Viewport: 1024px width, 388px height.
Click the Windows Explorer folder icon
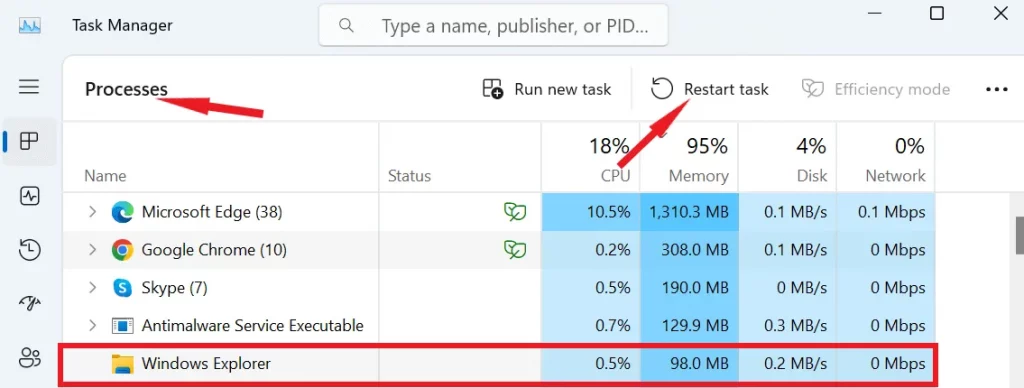pos(122,364)
